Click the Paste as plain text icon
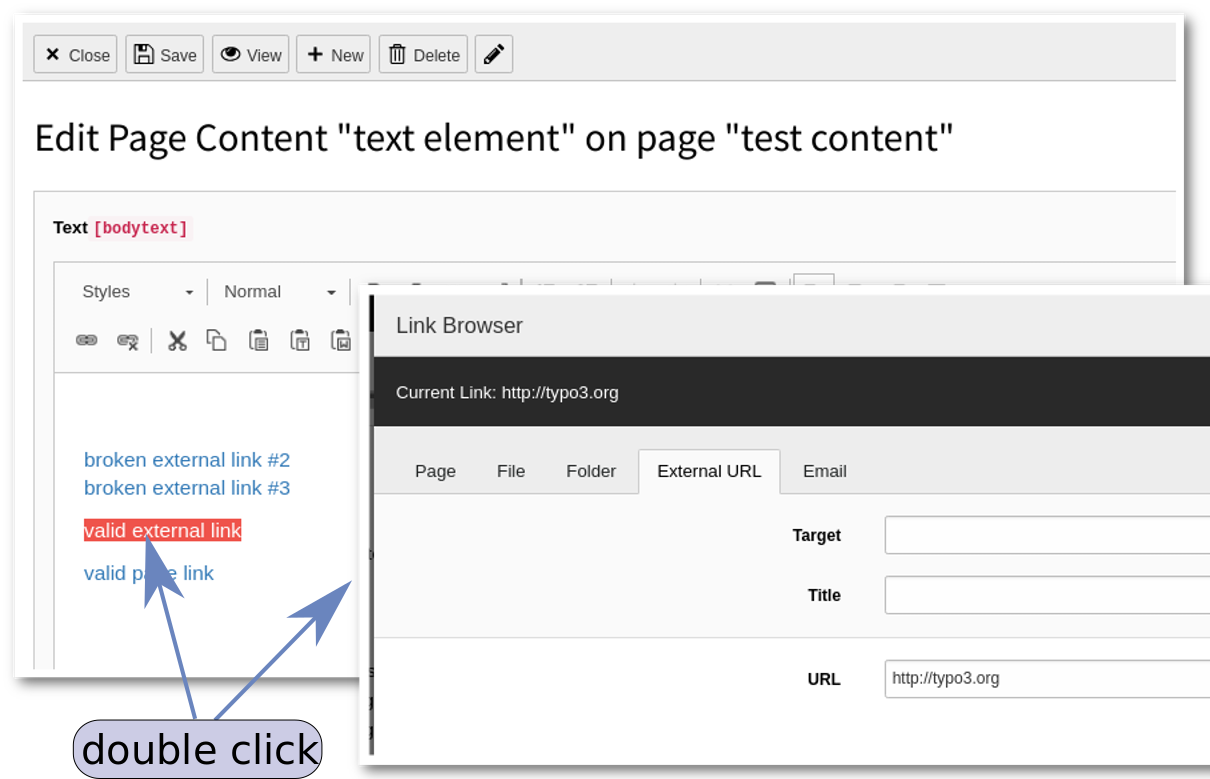Viewport: 1210px width, 779px height. pyautogui.click(x=300, y=341)
